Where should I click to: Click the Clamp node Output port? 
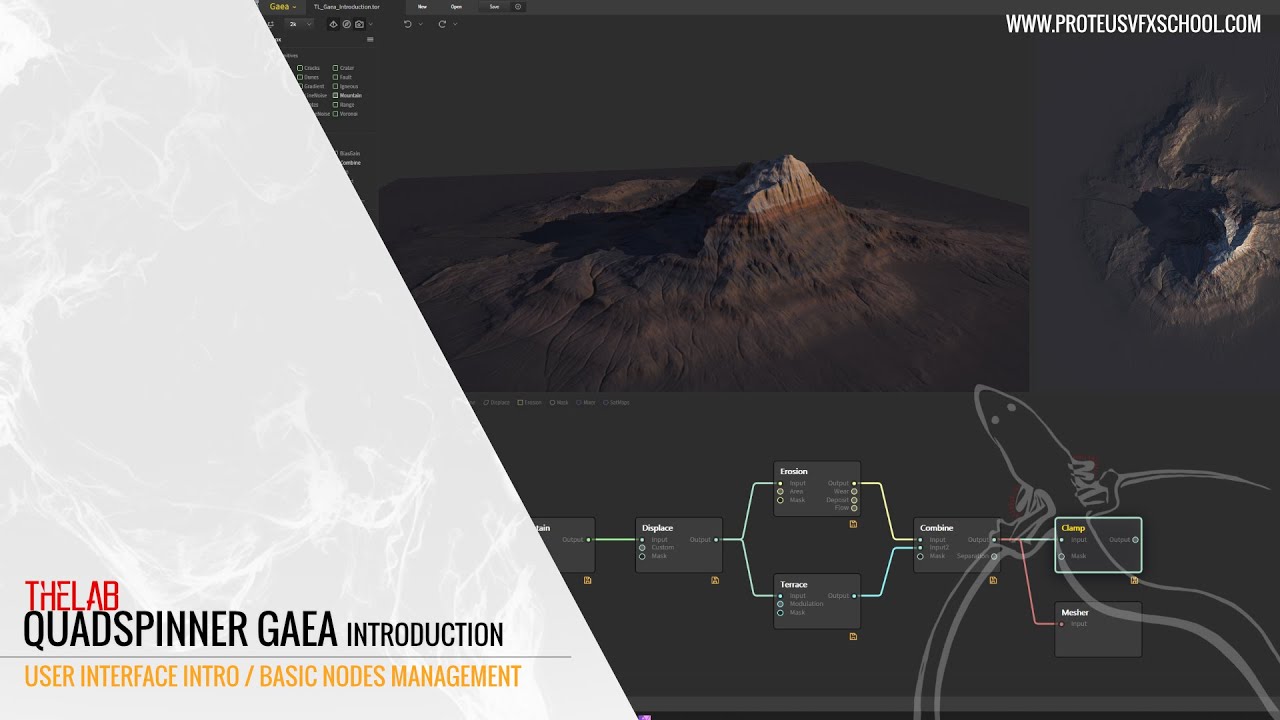pos(1135,540)
